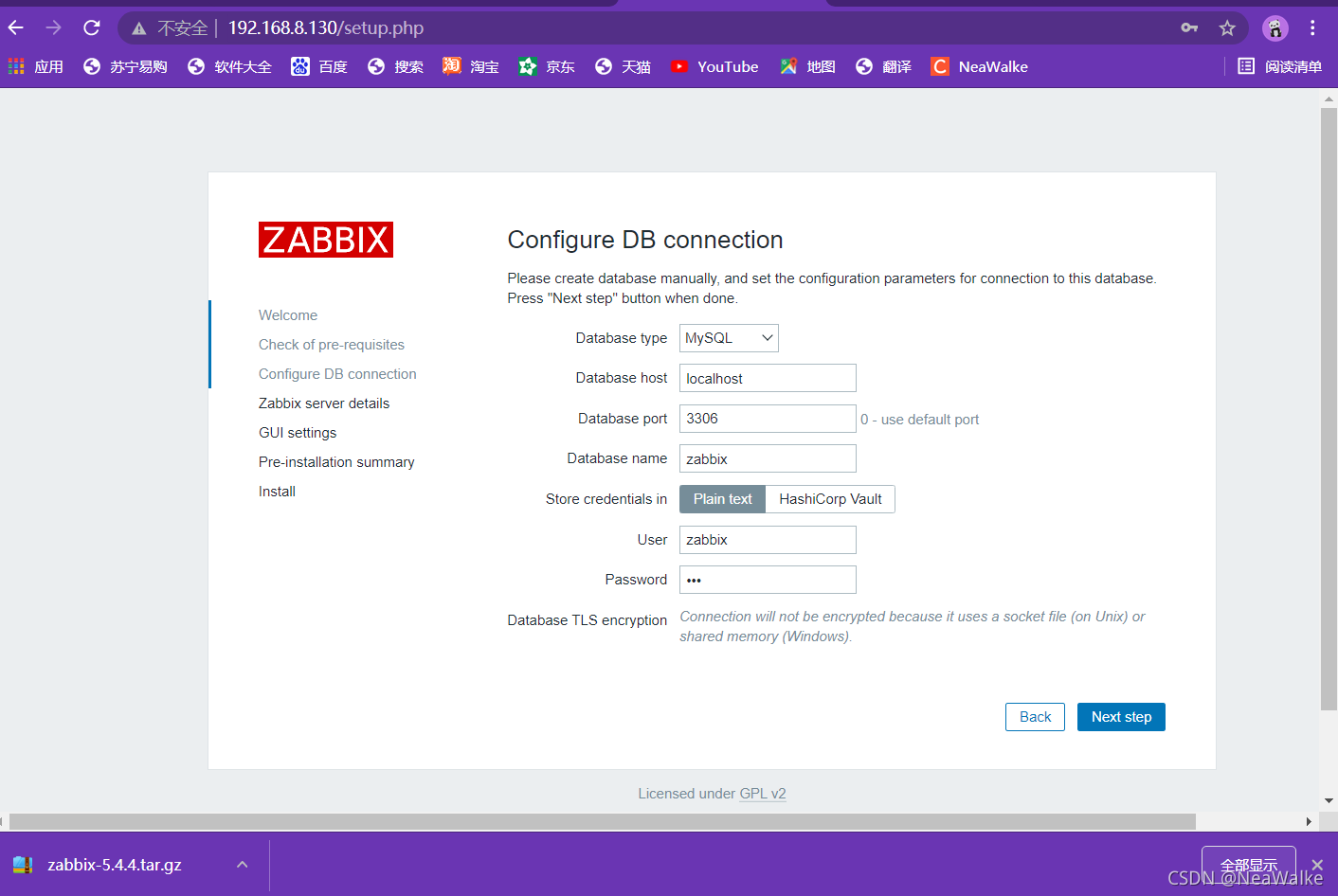Go to Check of pre-requisites step
The height and width of the screenshot is (896, 1338).
click(x=332, y=345)
